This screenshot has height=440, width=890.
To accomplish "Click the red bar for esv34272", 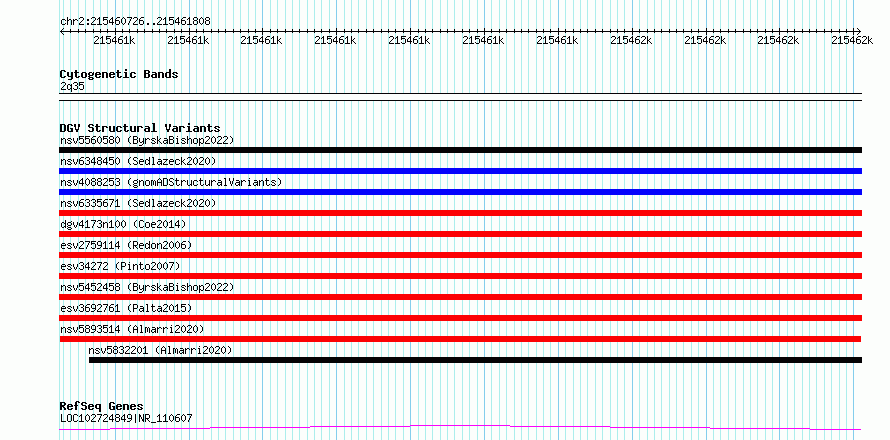I will (x=461, y=276).
